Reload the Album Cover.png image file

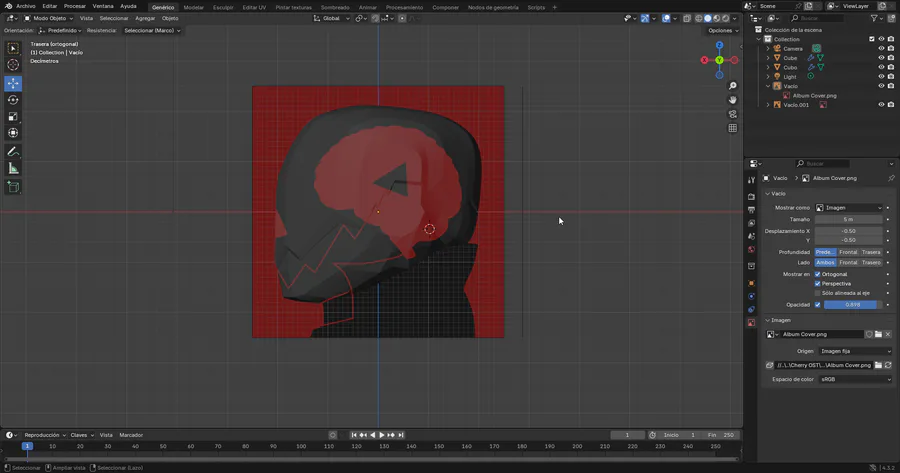point(888,365)
